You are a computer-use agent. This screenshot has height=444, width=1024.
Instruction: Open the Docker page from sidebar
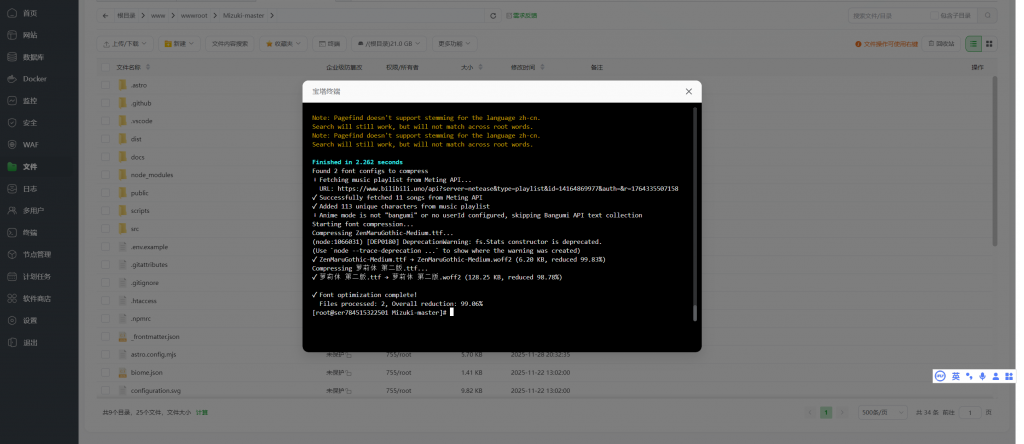tap(34, 78)
